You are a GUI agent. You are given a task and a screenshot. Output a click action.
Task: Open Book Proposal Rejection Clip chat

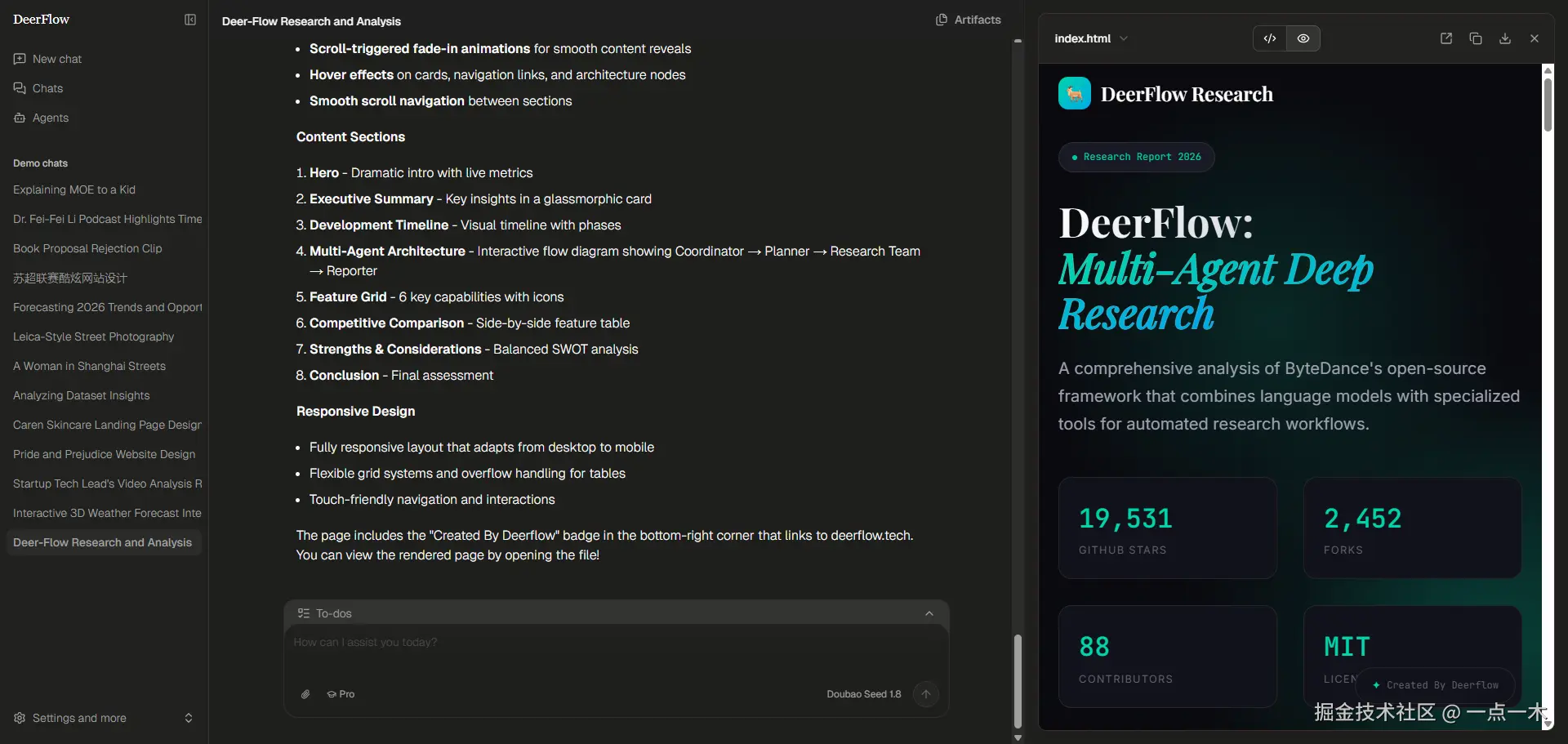pyautogui.click(x=104, y=248)
